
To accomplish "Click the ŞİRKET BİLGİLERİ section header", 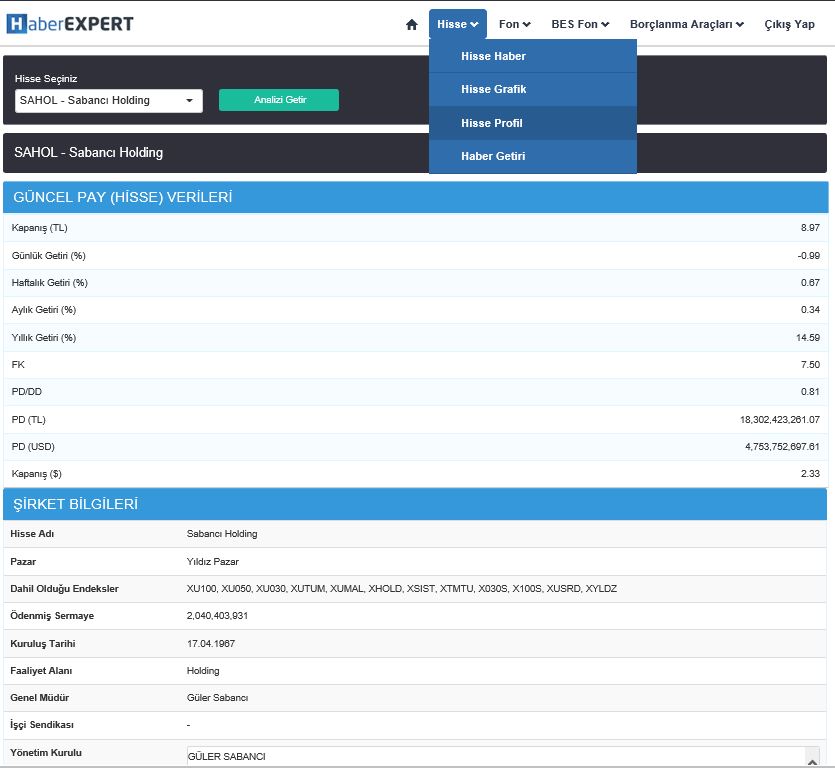I will 415,504.
